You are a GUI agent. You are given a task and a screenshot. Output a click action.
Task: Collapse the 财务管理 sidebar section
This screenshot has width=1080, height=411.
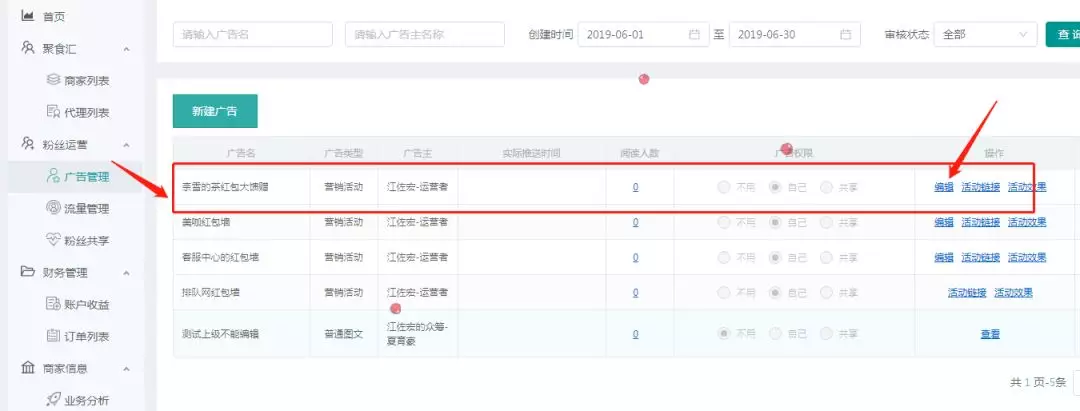[126, 272]
